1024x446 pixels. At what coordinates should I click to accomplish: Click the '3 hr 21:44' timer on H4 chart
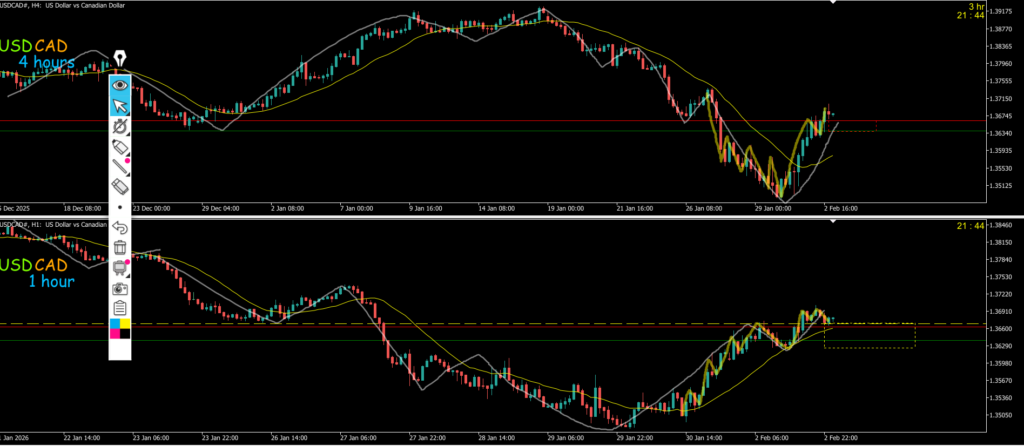(971, 11)
